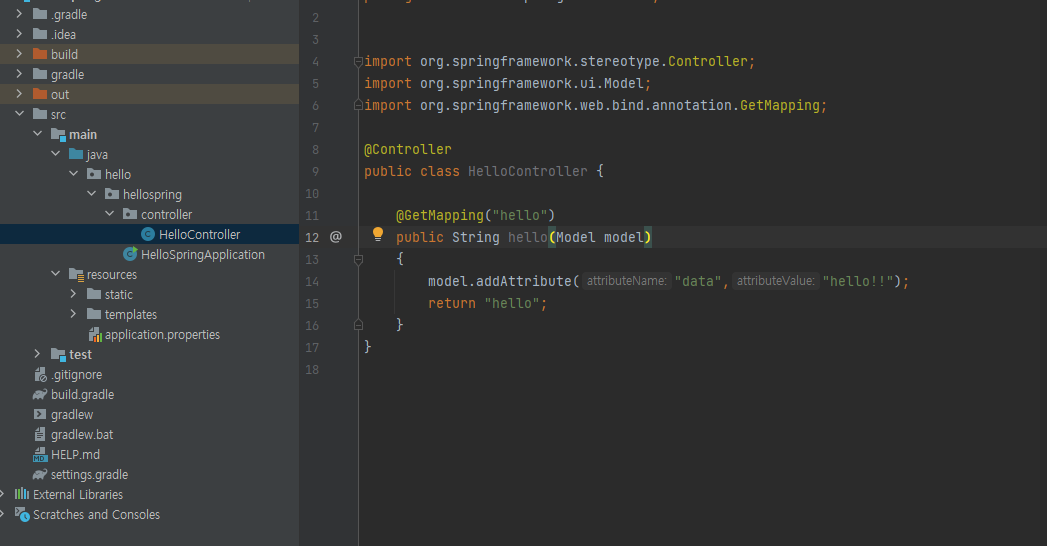Viewport: 1047px width, 546px height.
Task: Select HELP.md file in the tree
Action: (150, 455)
